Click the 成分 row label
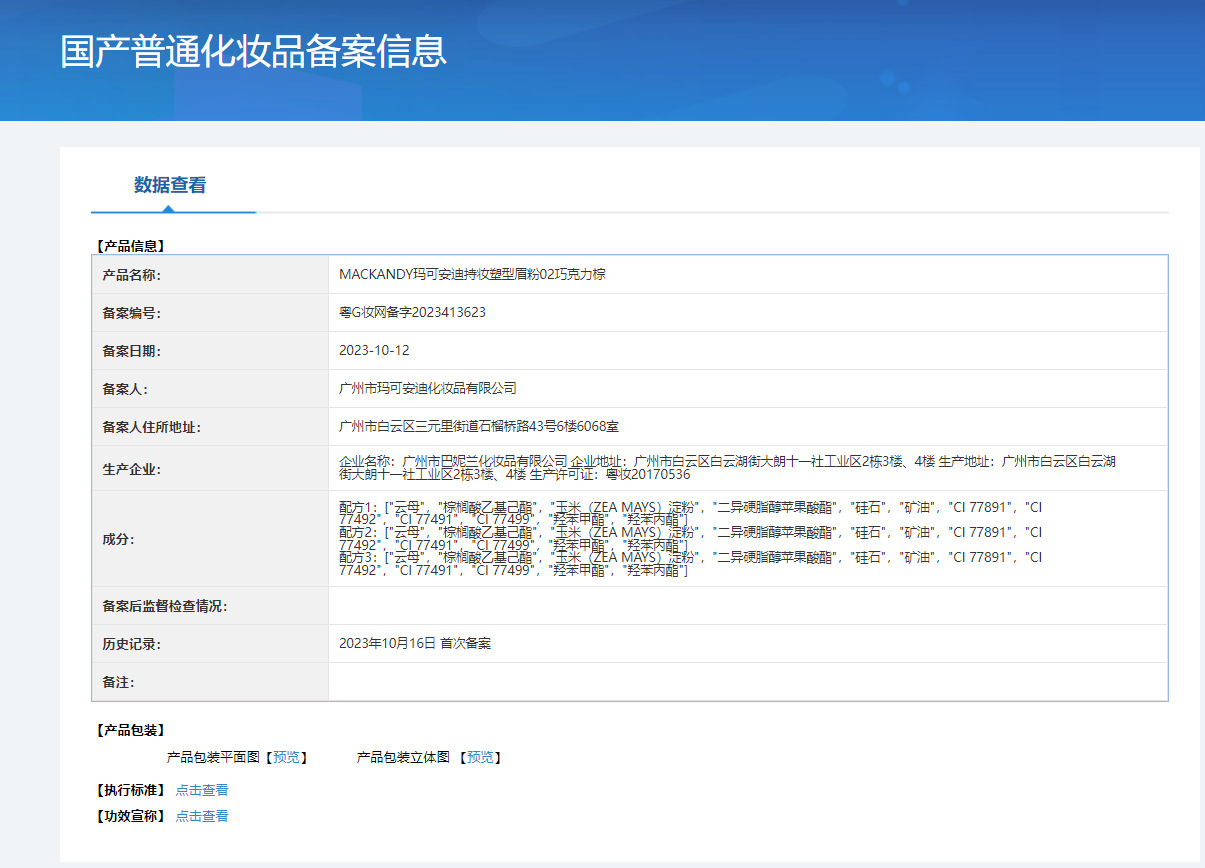Image resolution: width=1205 pixels, height=868 pixels. tap(118, 539)
